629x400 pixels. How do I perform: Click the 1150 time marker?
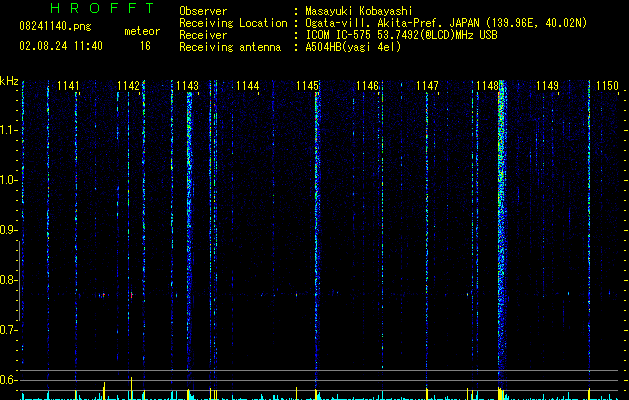coord(607,86)
